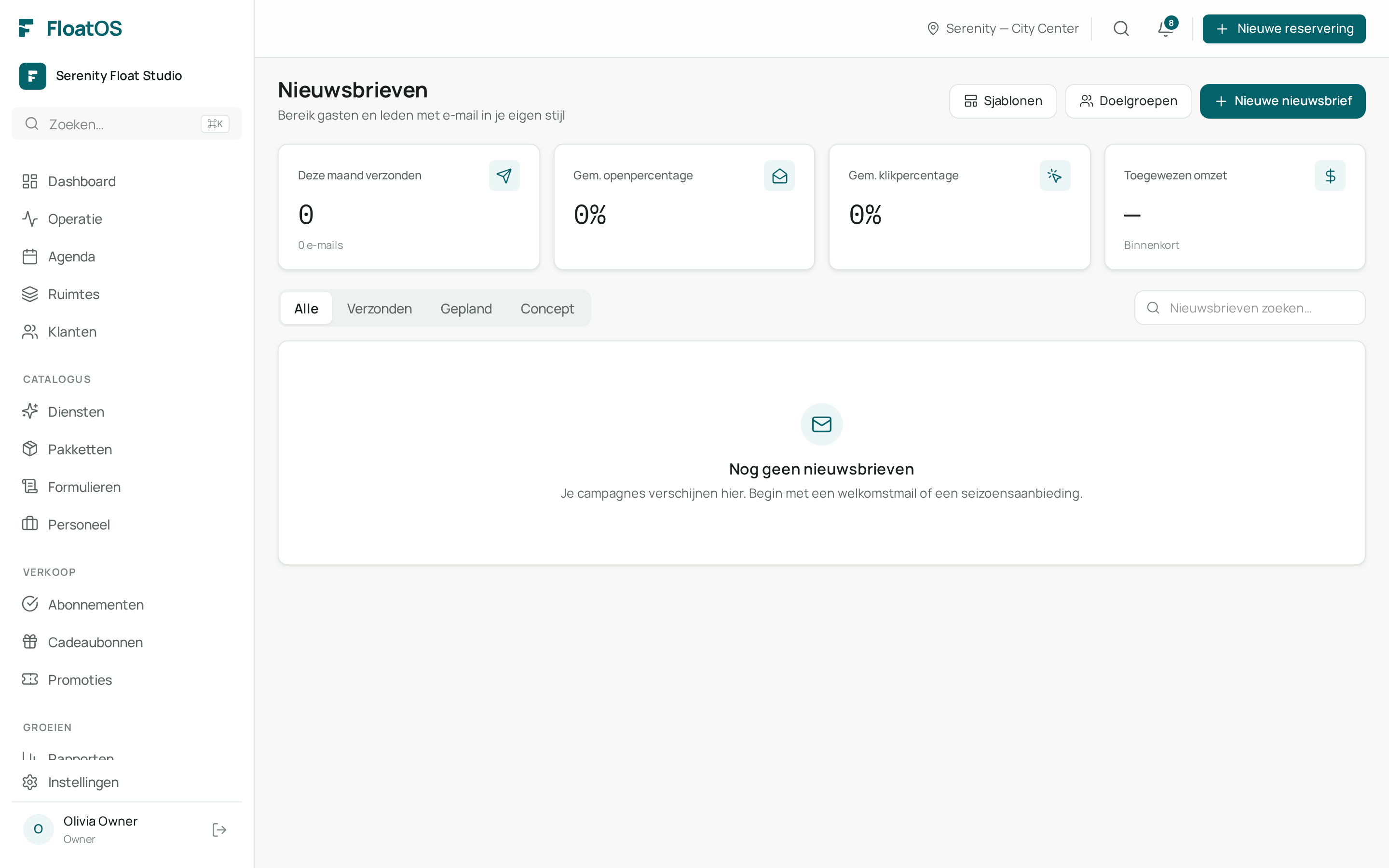Open the Sjablonen button
The width and height of the screenshot is (1389, 868).
point(1003,101)
